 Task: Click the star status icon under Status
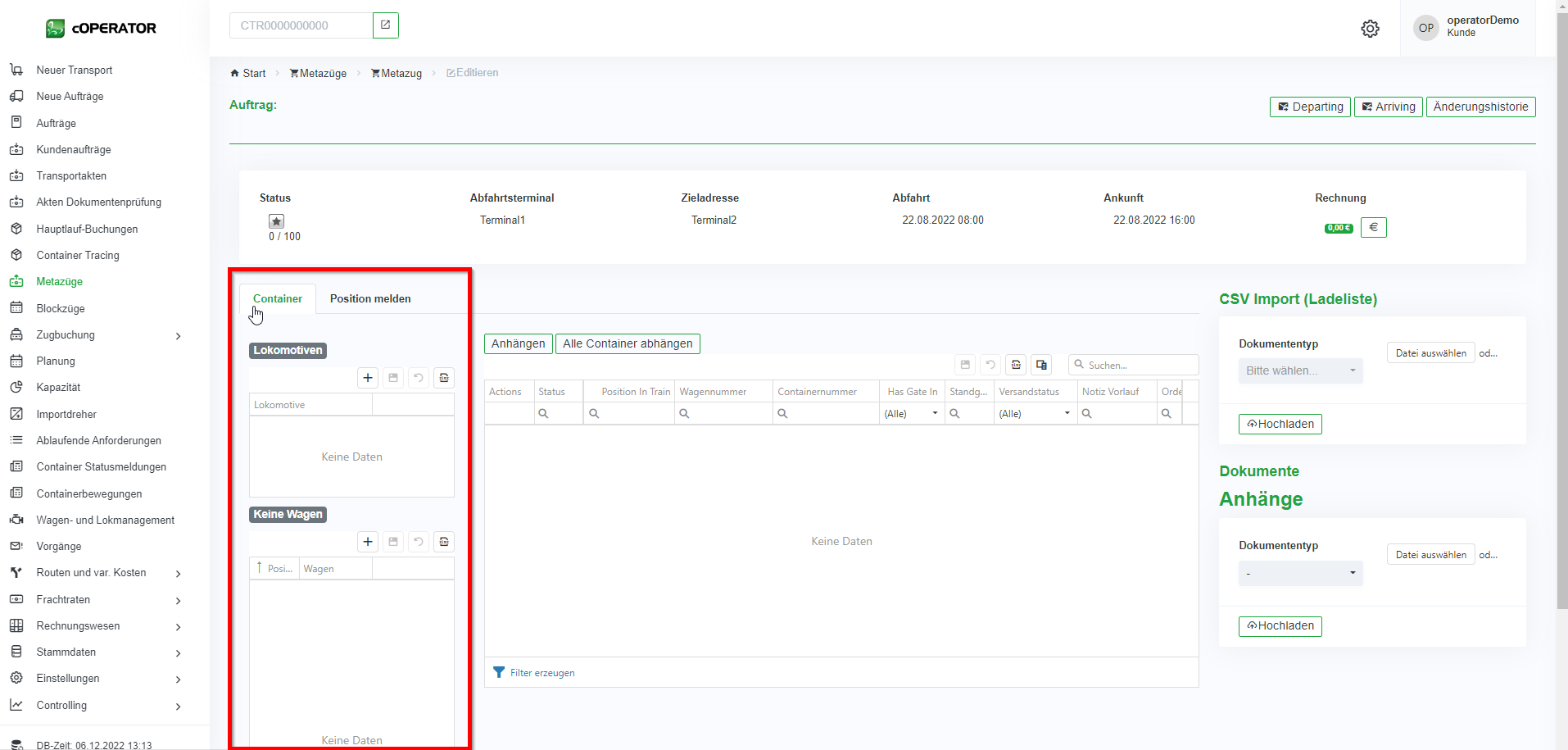277,221
